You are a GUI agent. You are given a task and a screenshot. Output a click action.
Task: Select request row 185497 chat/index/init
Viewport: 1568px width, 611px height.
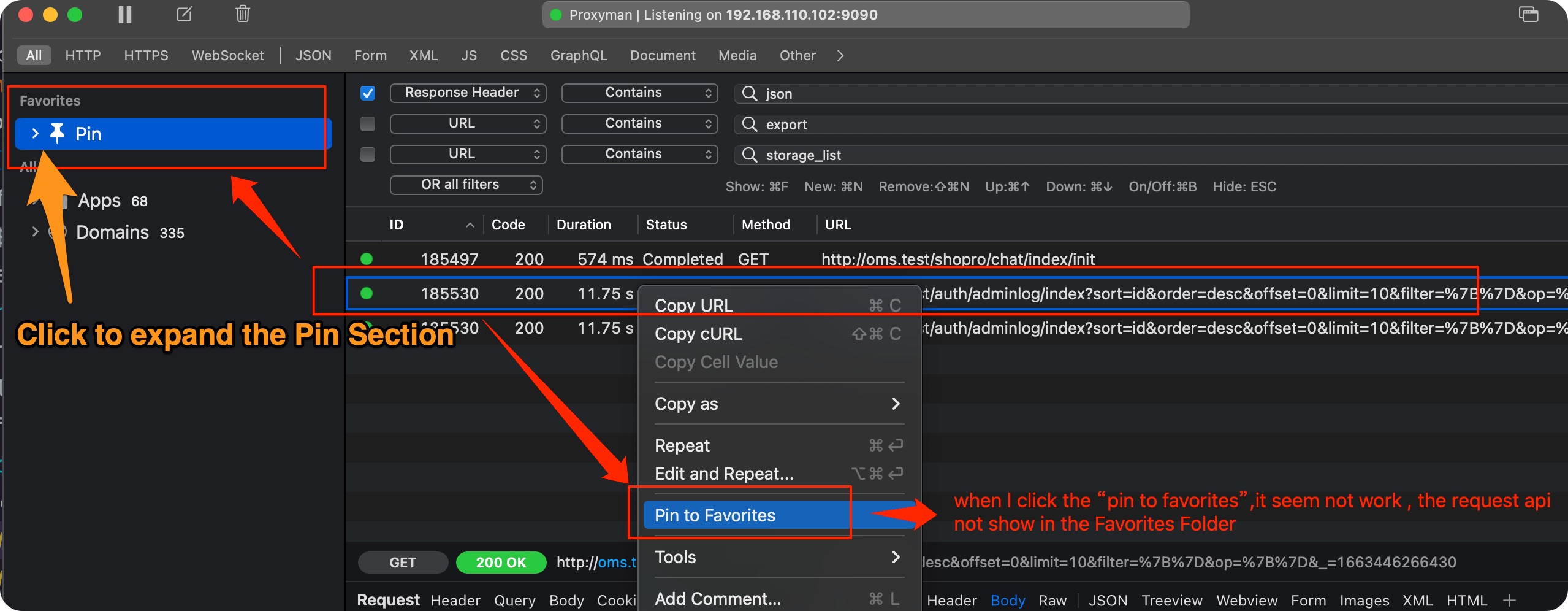point(957,259)
